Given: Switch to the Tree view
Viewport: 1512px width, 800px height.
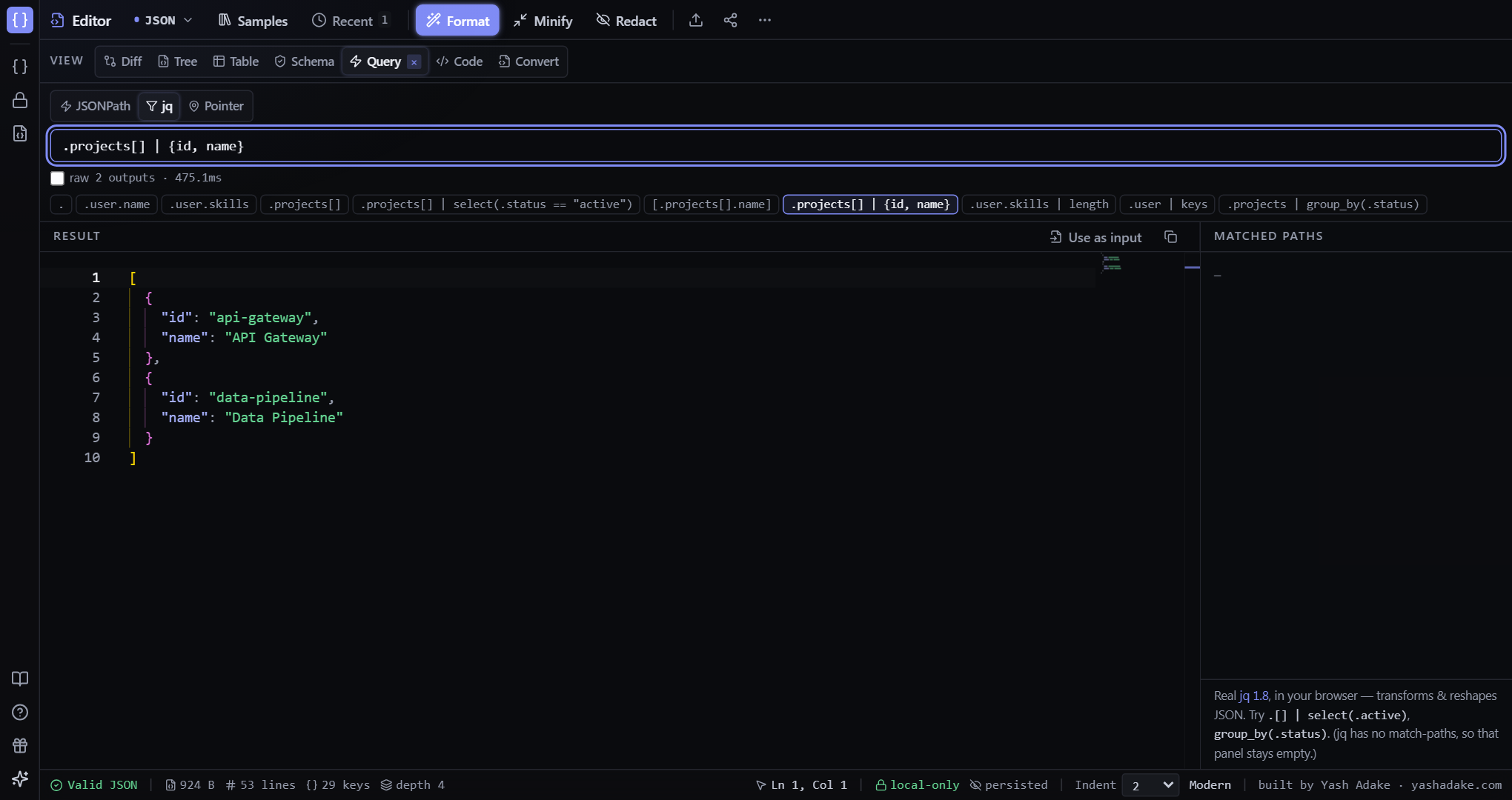Looking at the screenshot, I should (177, 61).
